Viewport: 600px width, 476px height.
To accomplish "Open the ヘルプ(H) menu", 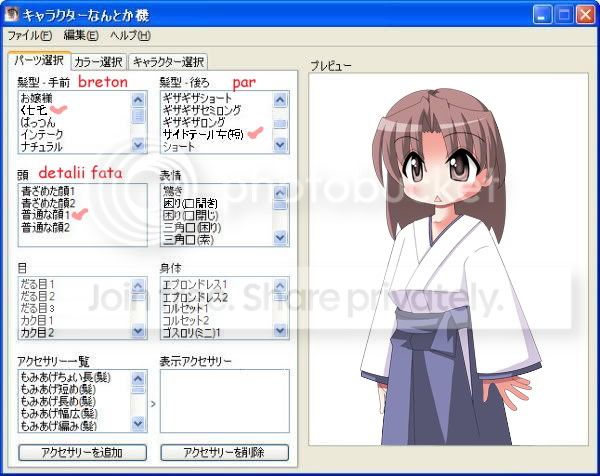I will 130,36.
